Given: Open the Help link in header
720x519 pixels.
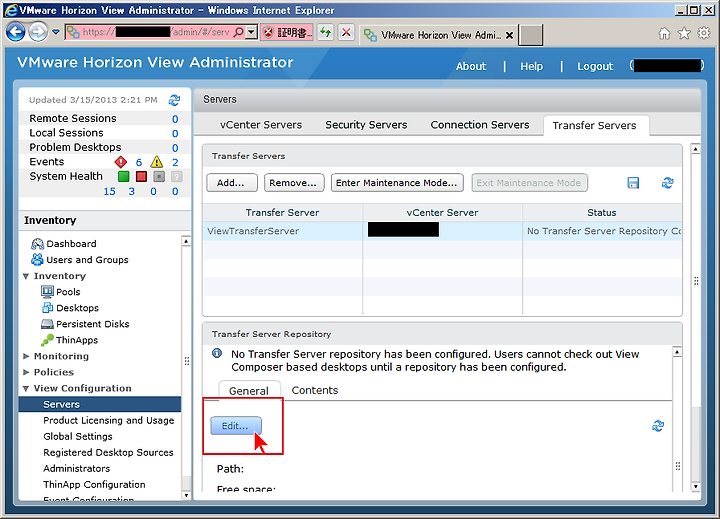Looking at the screenshot, I should pyautogui.click(x=531, y=66).
